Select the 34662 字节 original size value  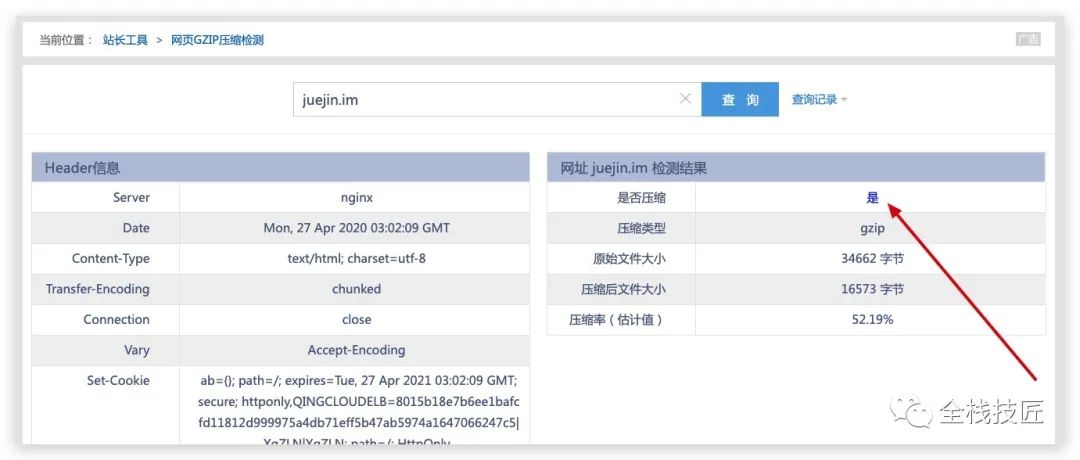[872, 259]
